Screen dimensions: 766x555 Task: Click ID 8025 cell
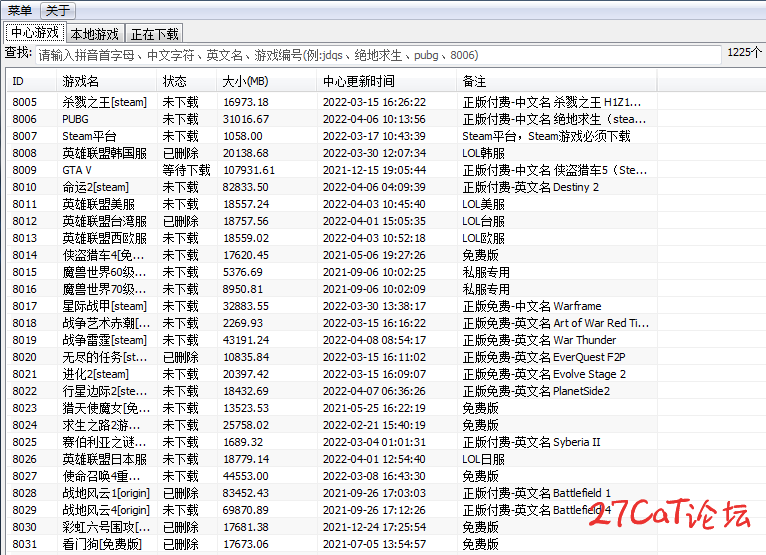click(x=24, y=442)
